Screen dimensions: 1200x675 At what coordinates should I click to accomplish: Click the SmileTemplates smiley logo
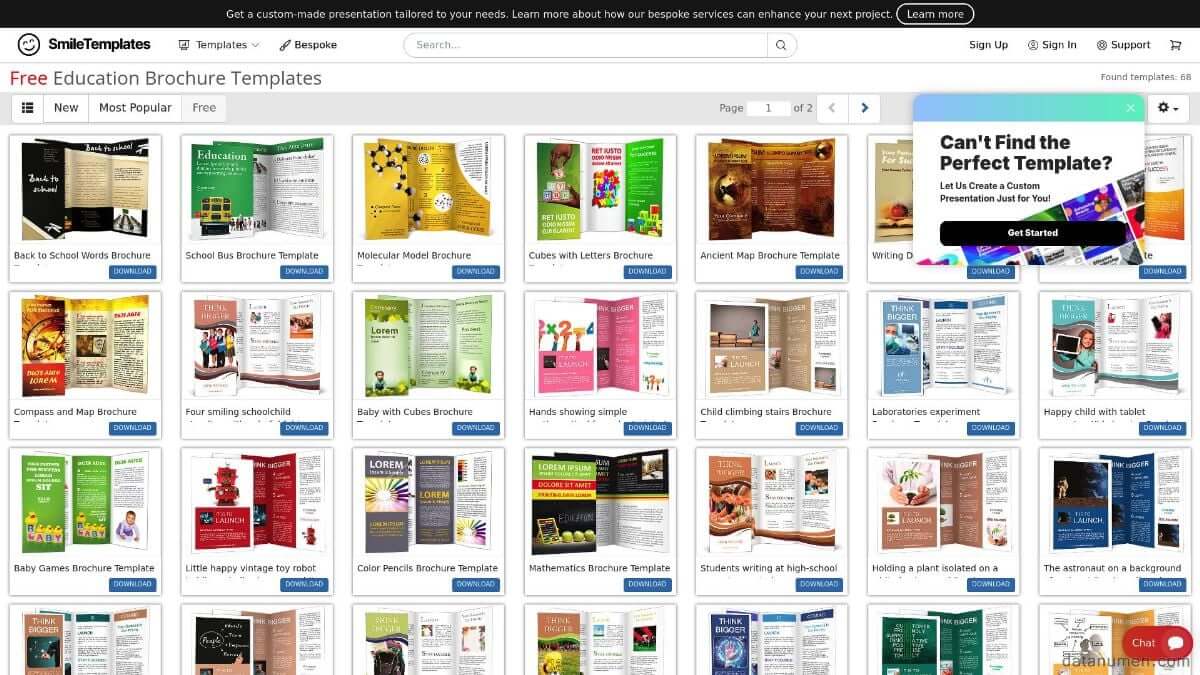click(x=30, y=45)
